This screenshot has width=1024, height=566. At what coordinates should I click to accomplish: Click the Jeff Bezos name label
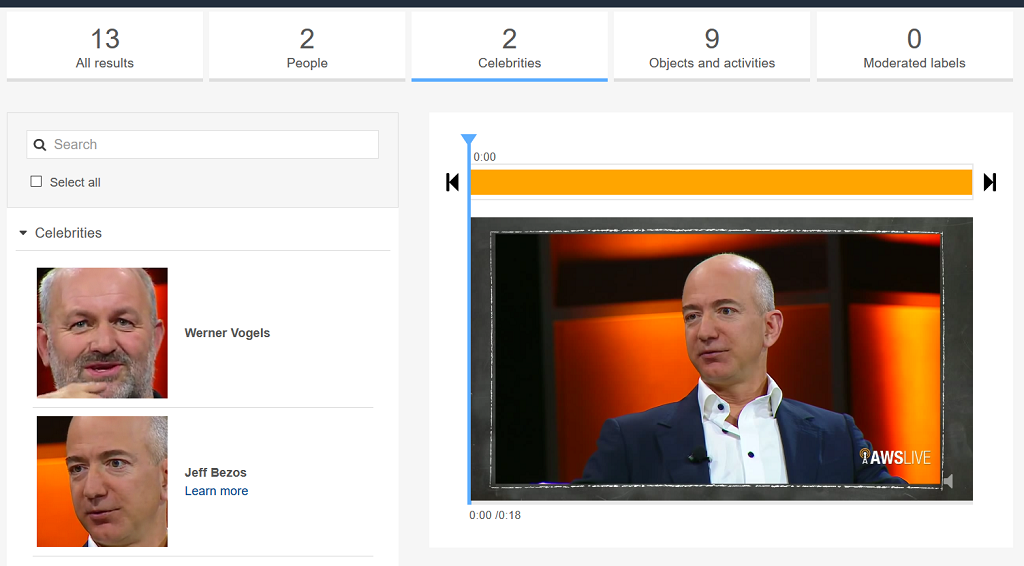click(216, 473)
